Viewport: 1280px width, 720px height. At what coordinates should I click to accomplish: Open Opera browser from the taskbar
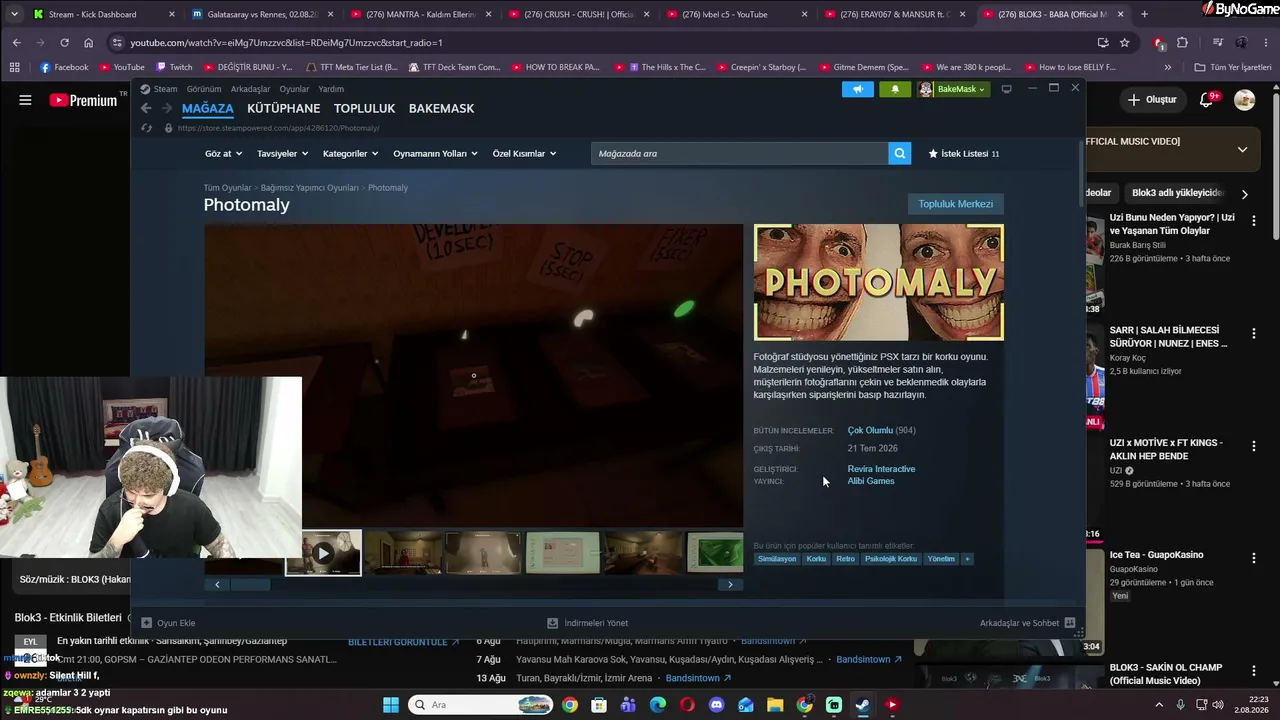click(687, 705)
